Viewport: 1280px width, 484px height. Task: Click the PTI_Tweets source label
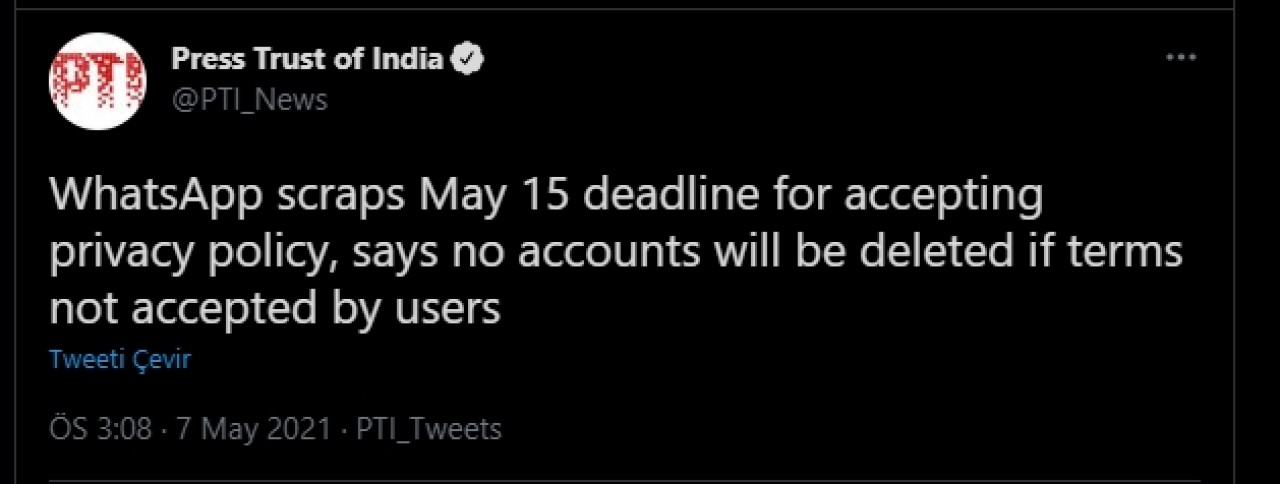[x=429, y=429]
